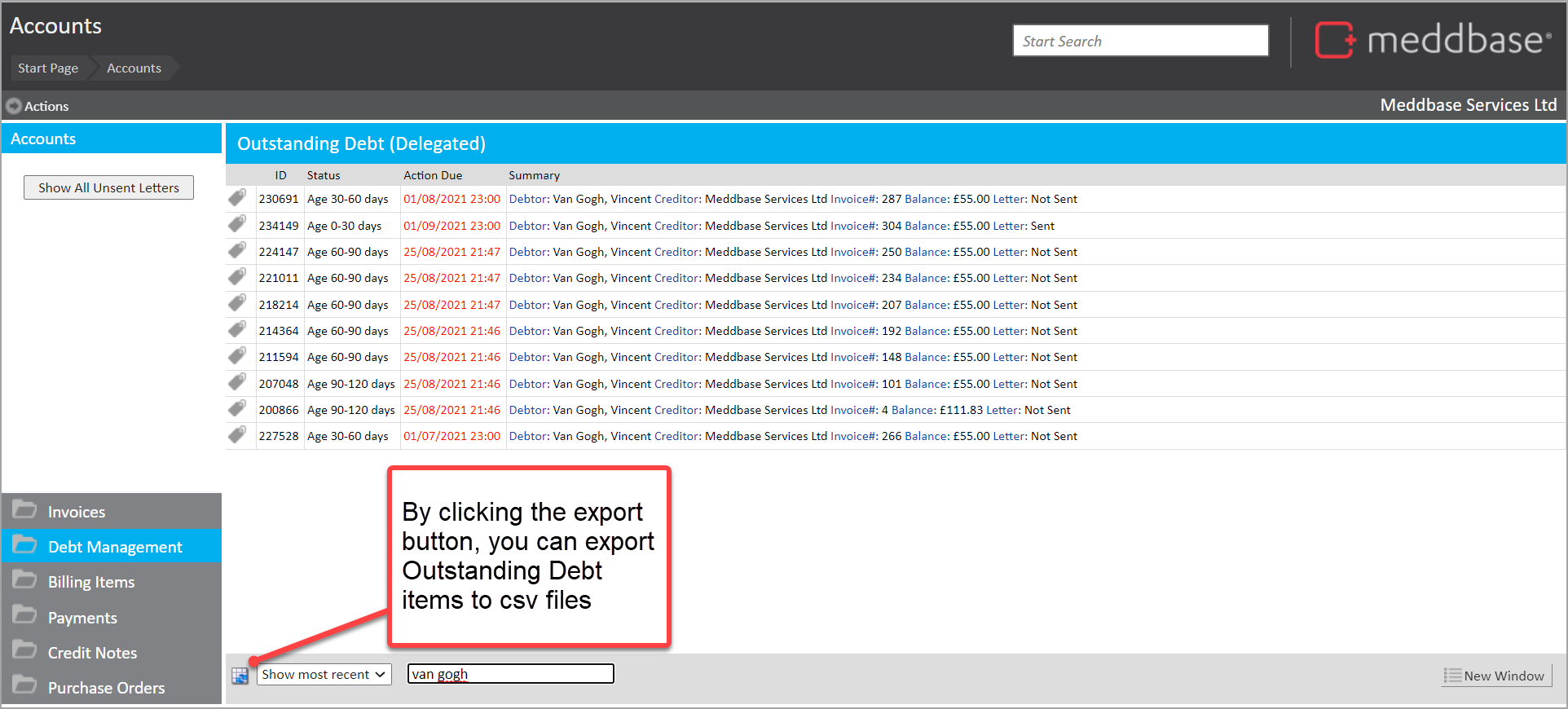Click the Accounts breadcrumb

click(x=134, y=68)
